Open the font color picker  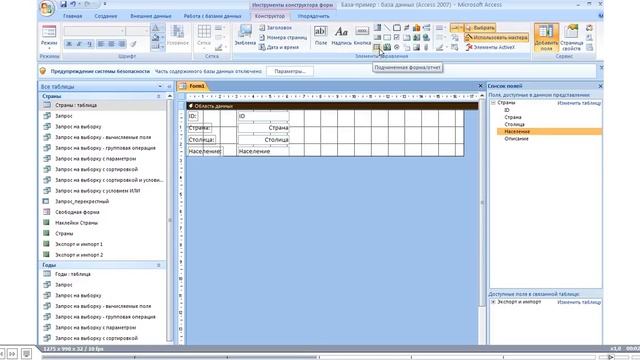tap(158, 28)
